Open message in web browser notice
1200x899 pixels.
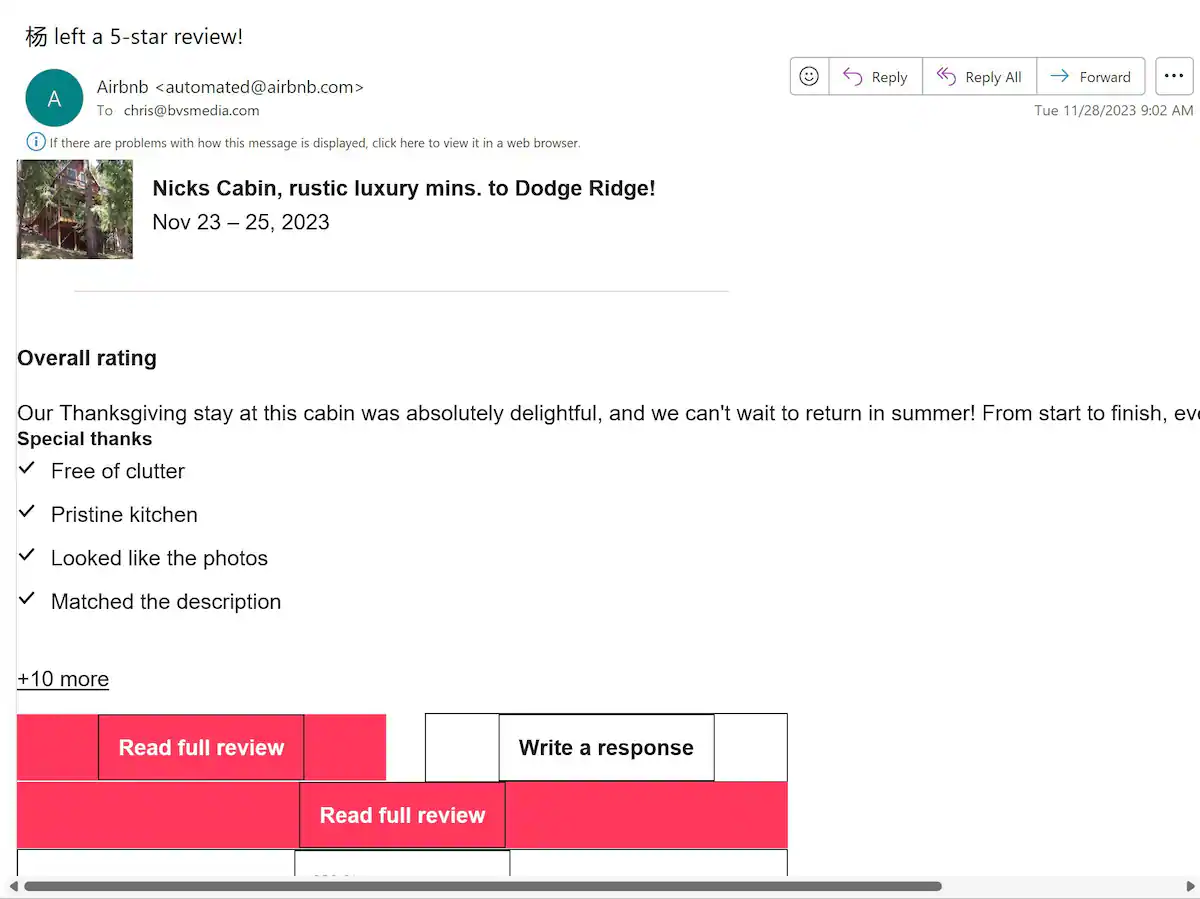pos(314,143)
